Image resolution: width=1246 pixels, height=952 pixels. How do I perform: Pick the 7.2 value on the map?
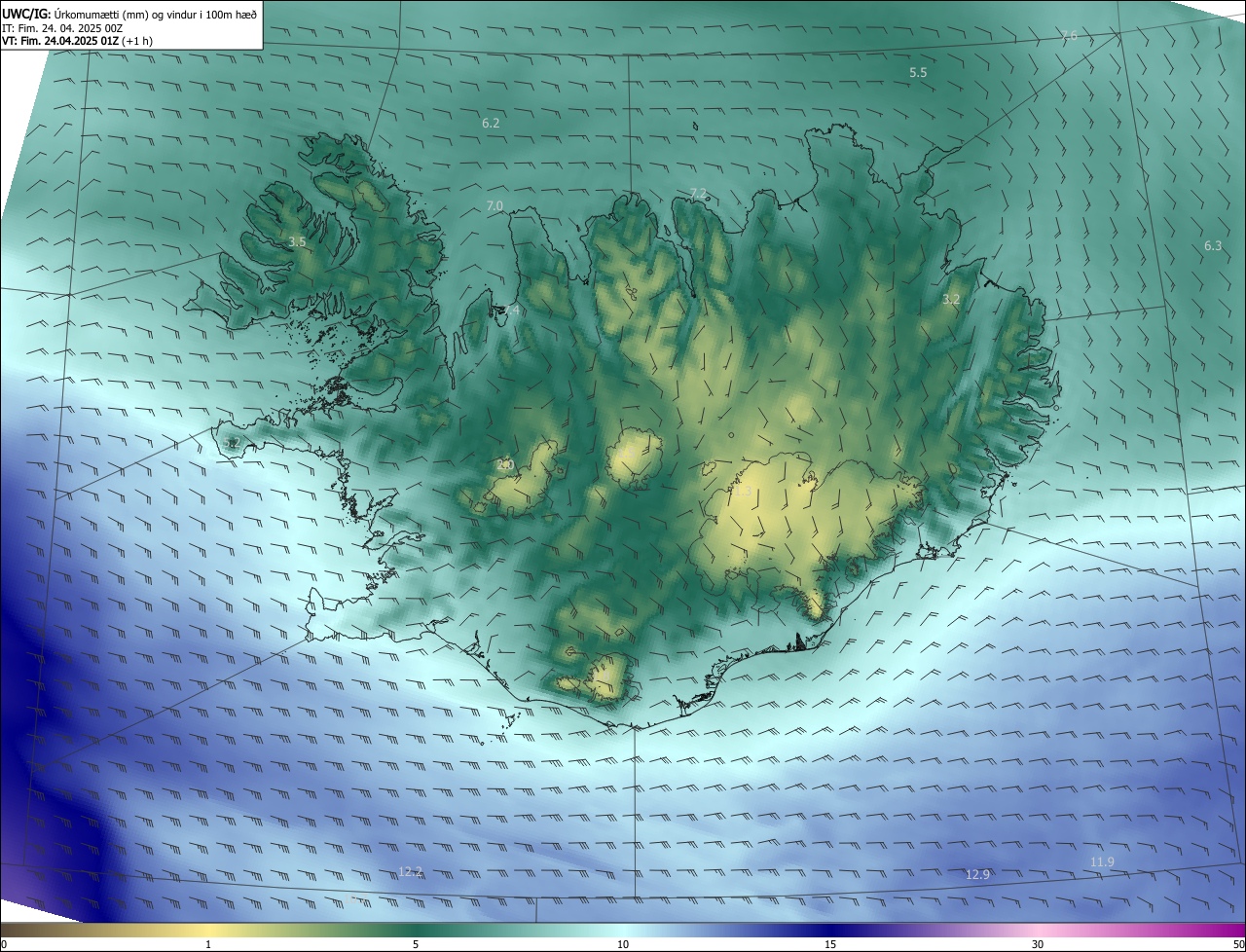click(x=698, y=193)
